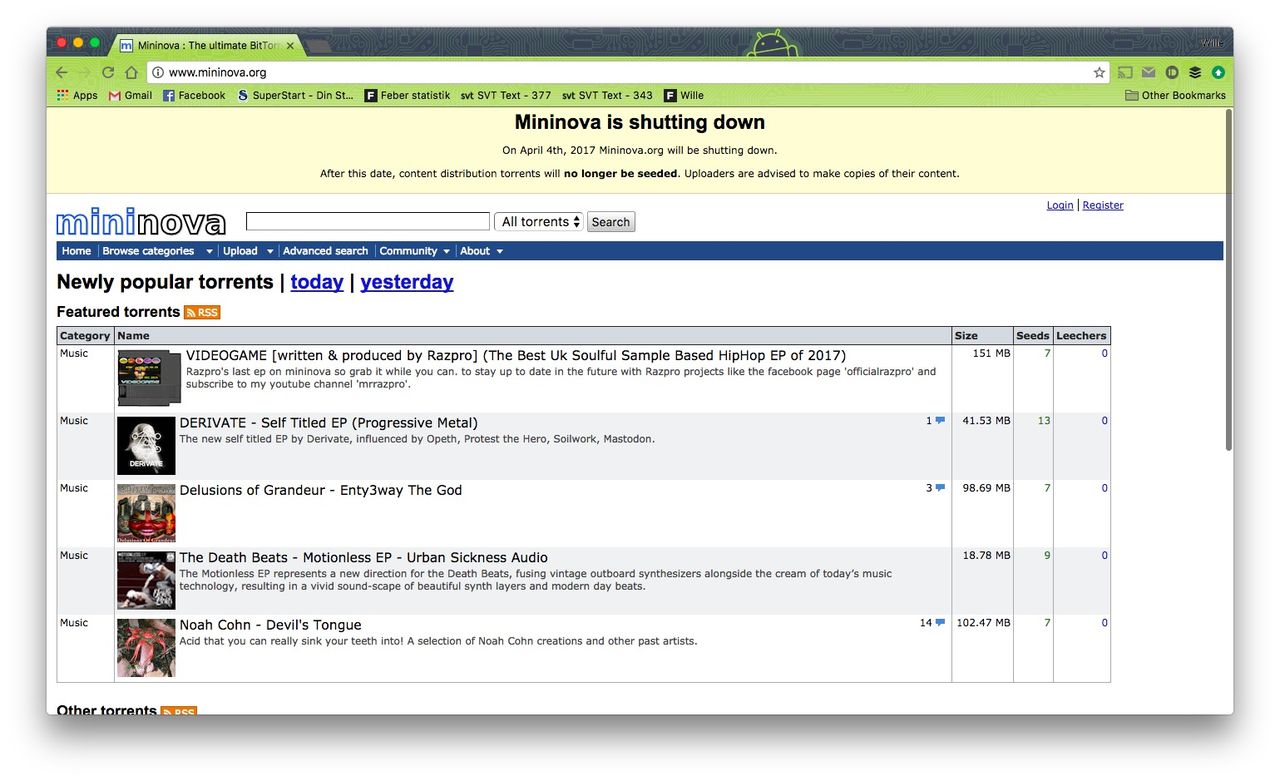Open the All torrents category dropdown
The height and width of the screenshot is (781, 1280).
coord(538,222)
